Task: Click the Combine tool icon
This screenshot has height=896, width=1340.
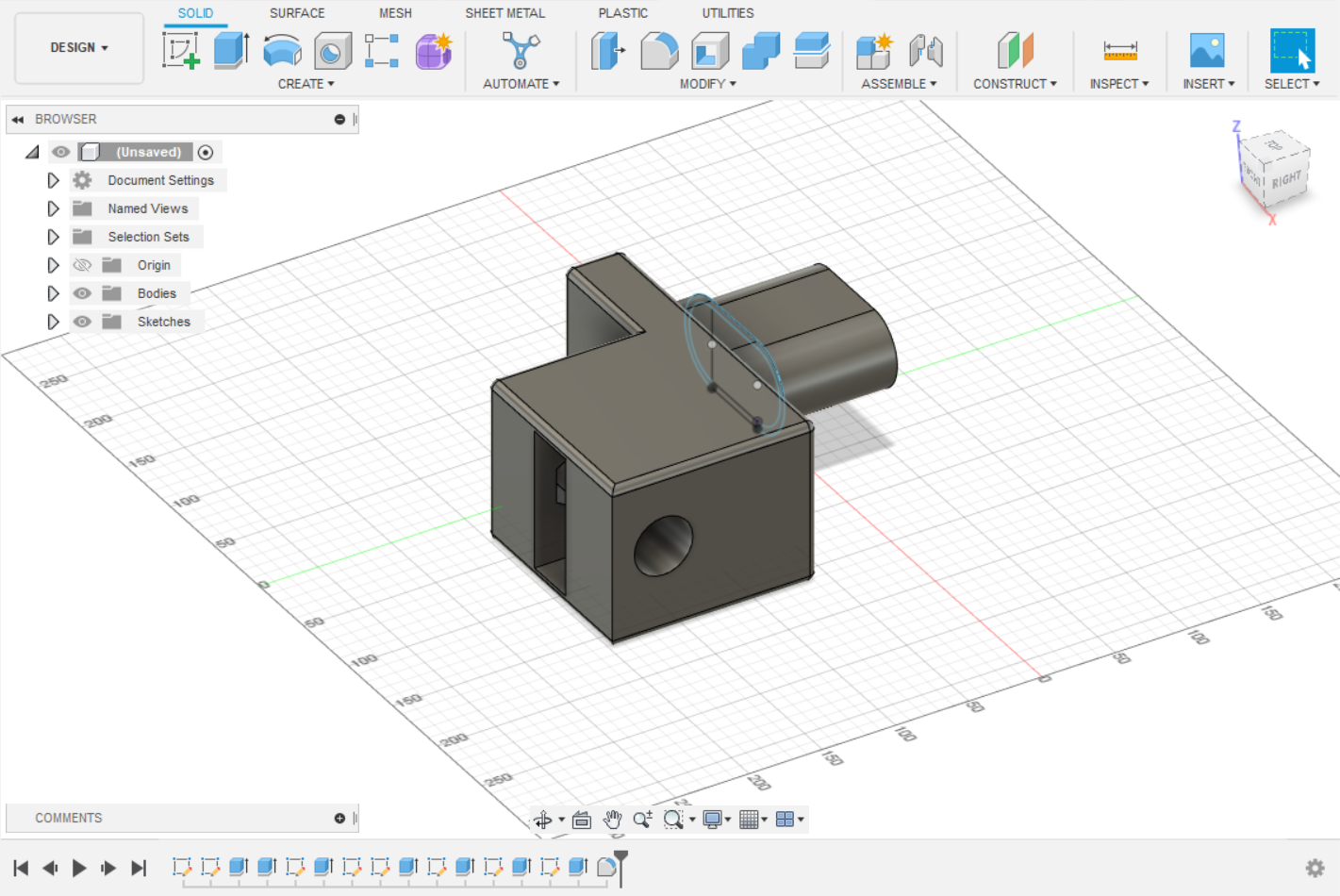Action: 761,51
